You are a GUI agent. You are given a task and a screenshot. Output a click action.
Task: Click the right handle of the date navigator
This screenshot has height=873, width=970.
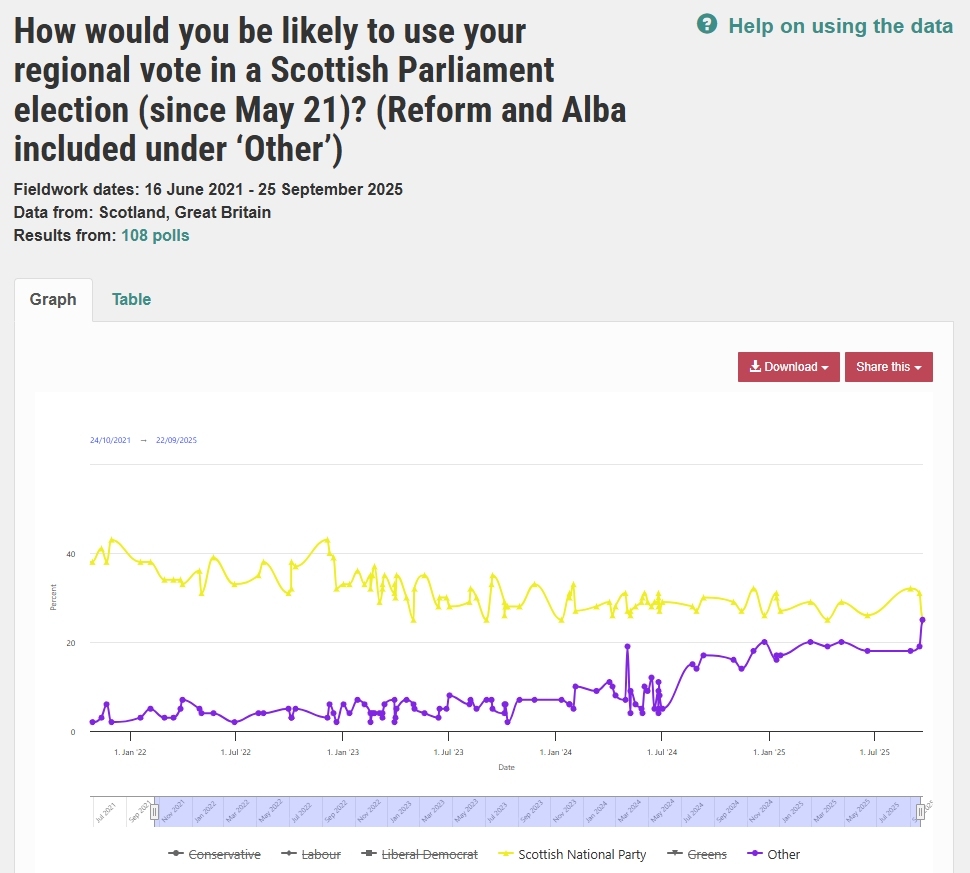tap(920, 812)
